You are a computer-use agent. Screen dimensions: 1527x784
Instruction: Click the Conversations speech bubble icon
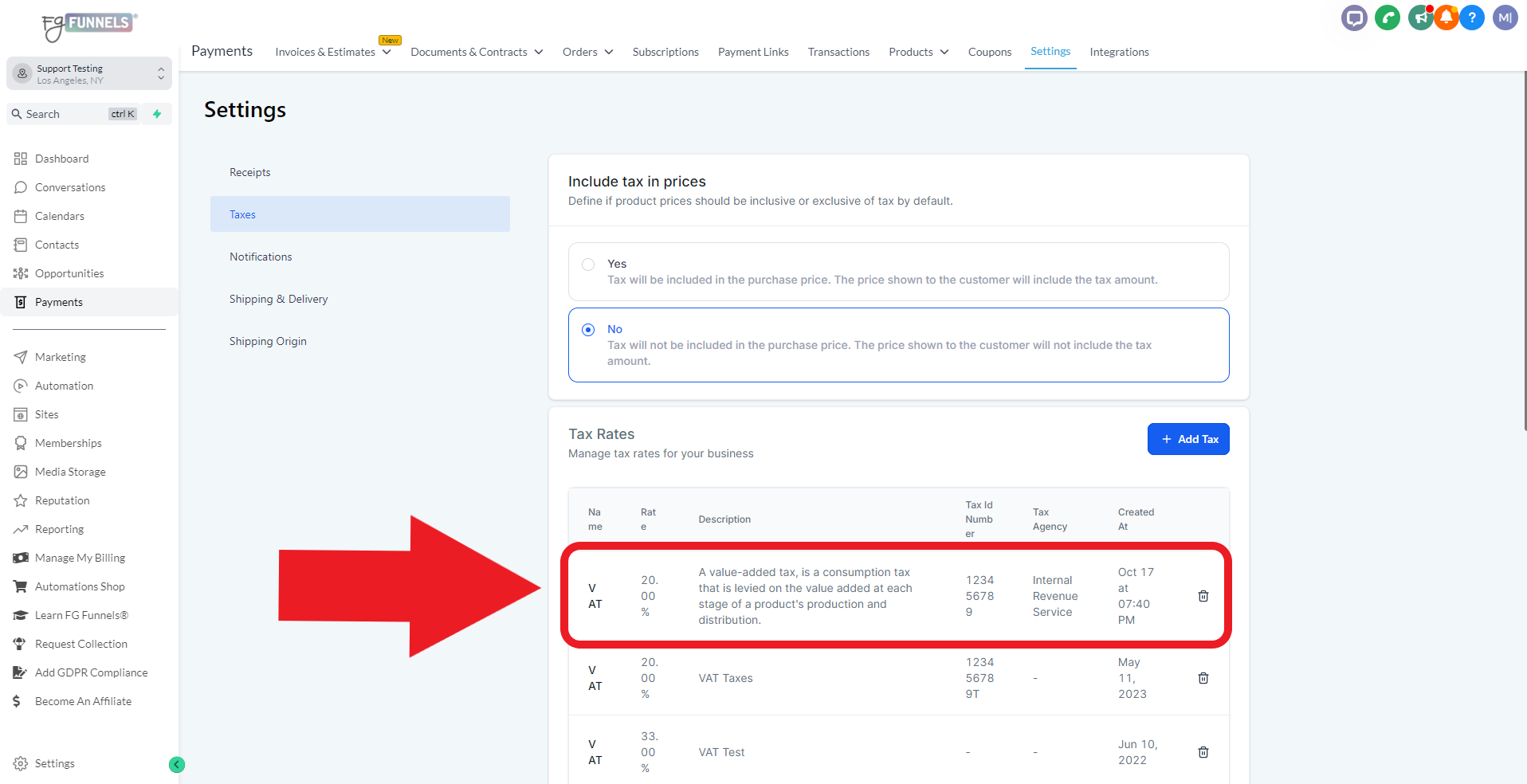pos(21,187)
